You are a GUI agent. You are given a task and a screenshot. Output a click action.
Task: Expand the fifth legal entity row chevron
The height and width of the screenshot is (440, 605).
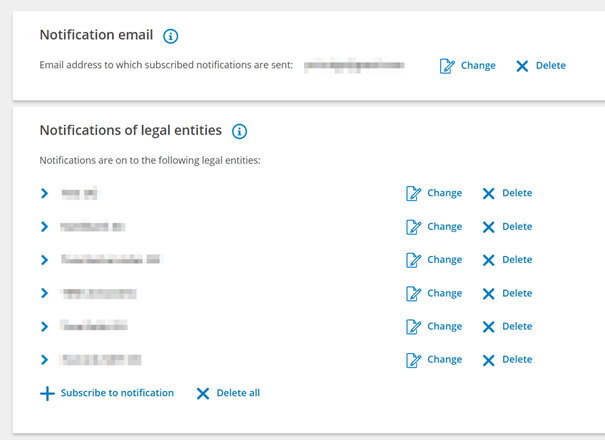pos(44,327)
